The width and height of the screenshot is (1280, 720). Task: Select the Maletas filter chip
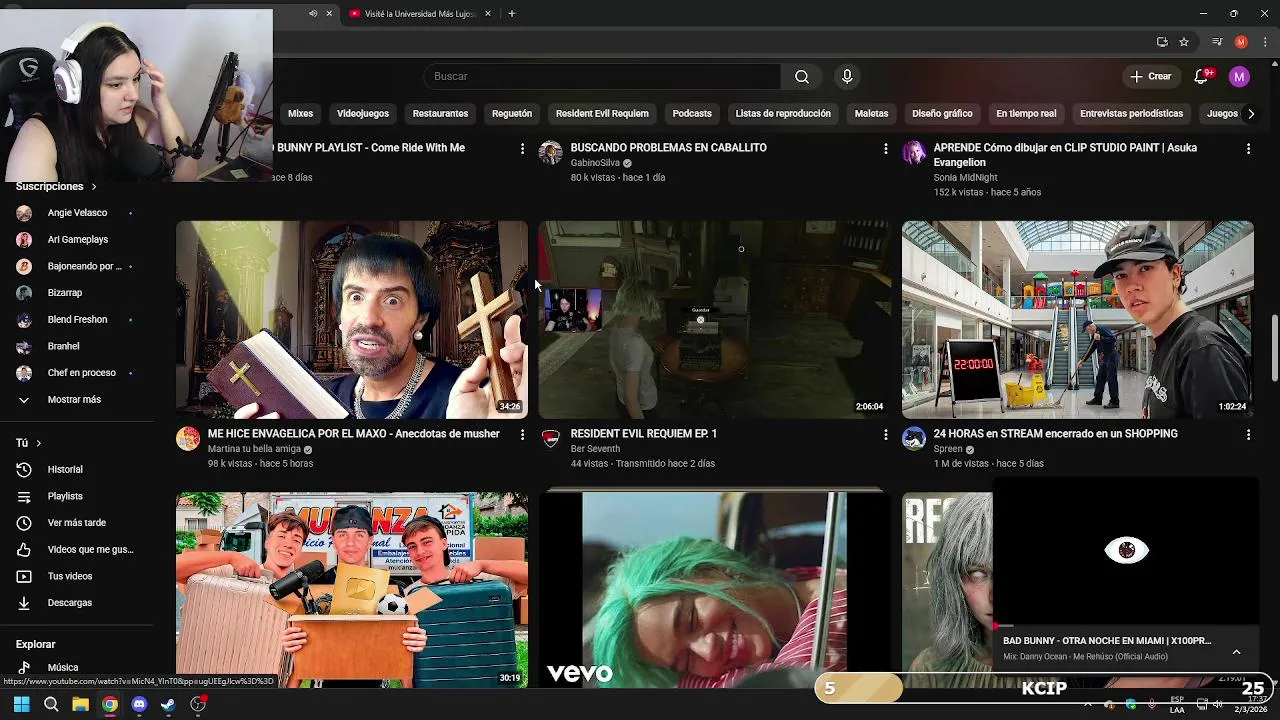(x=871, y=114)
